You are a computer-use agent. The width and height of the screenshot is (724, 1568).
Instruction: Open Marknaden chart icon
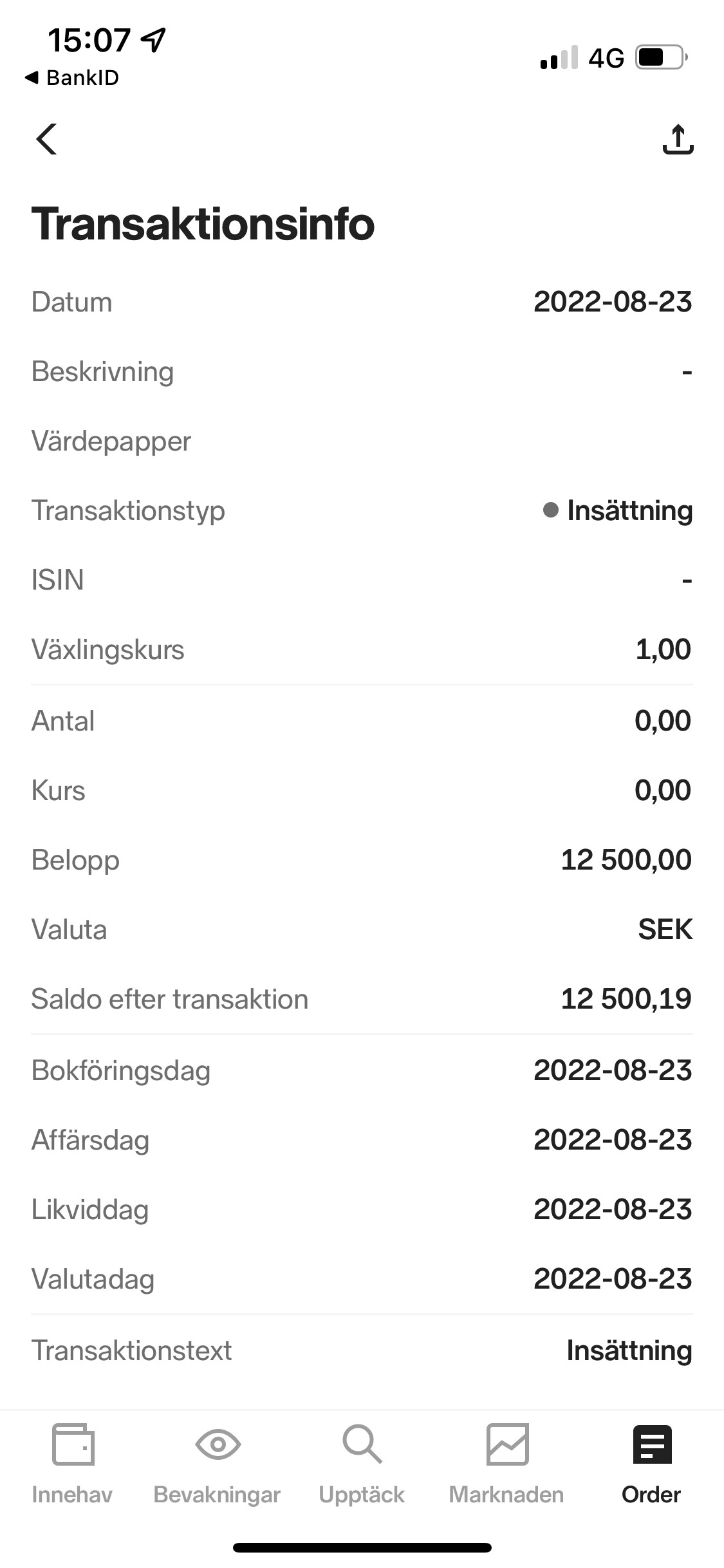(507, 1444)
